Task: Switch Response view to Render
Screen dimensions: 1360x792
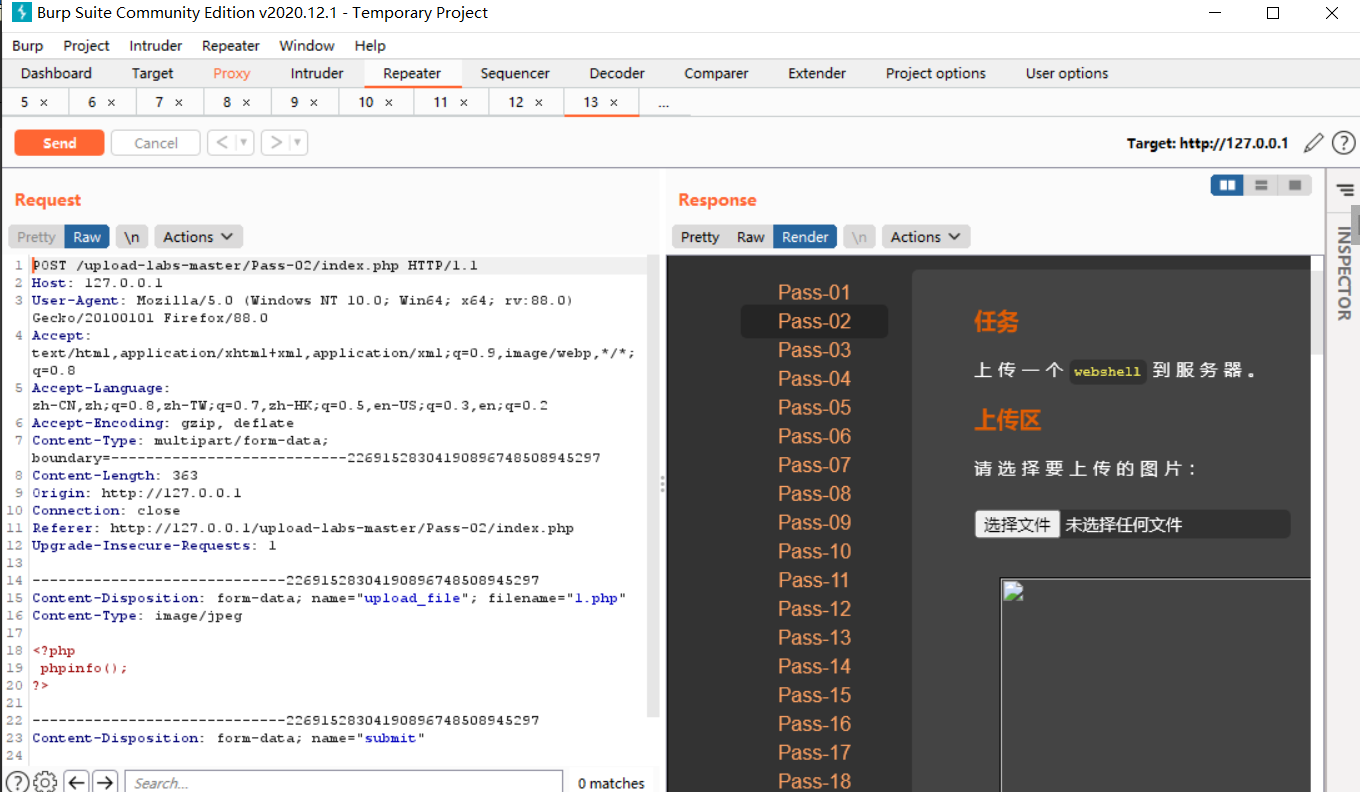Action: coord(805,237)
